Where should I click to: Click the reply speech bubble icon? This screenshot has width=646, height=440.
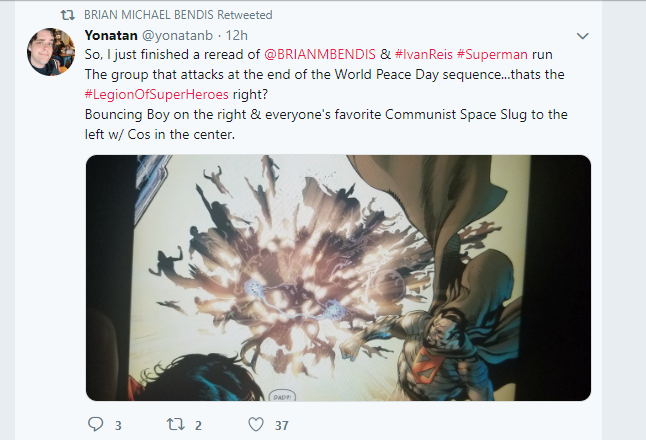pyautogui.click(x=96, y=424)
